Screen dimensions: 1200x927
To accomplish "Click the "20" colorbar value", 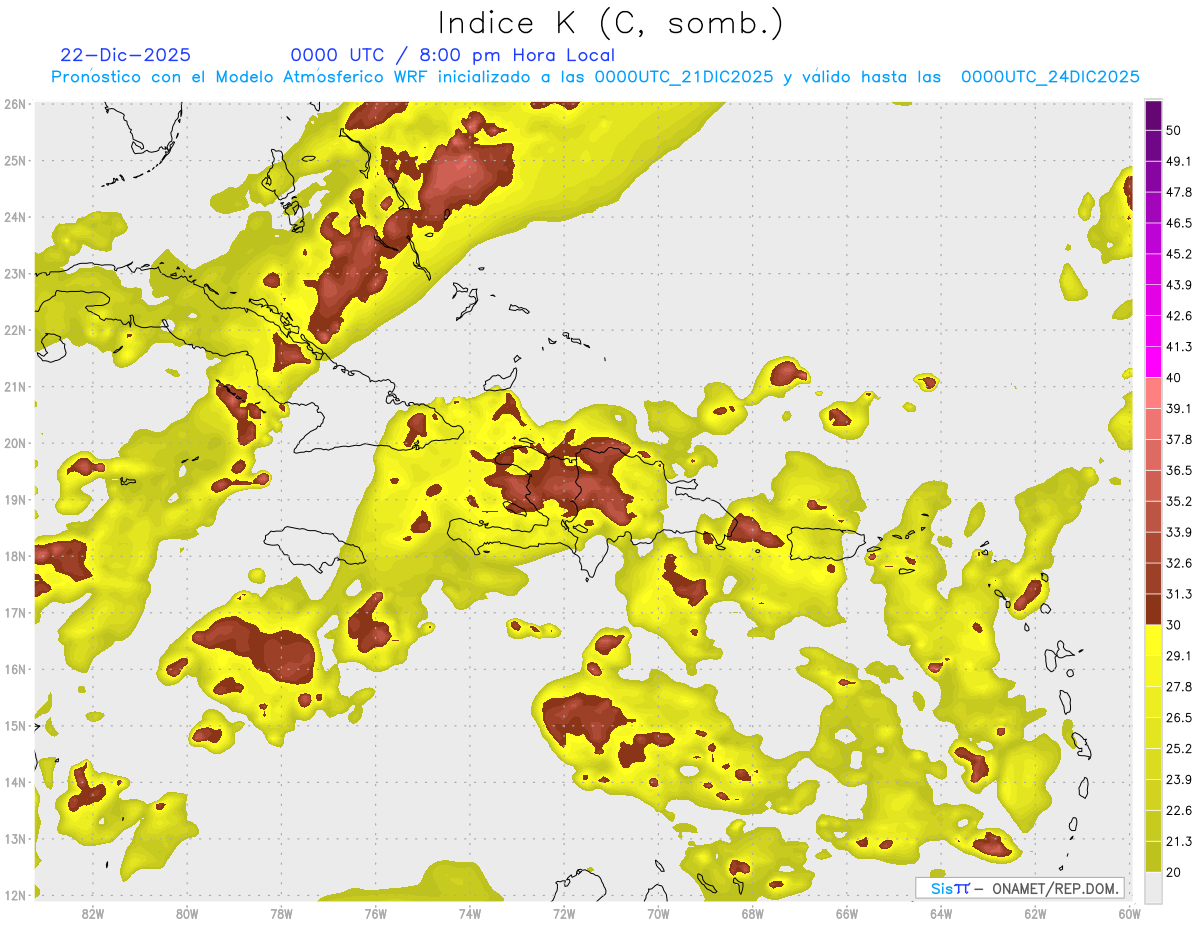I will pyautogui.click(x=1174, y=873).
